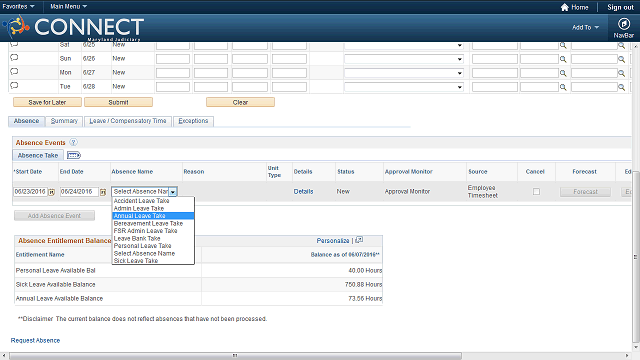Screen dimensions: 640x360
Task: Choose Sick Leave Take option
Action: [153, 260]
